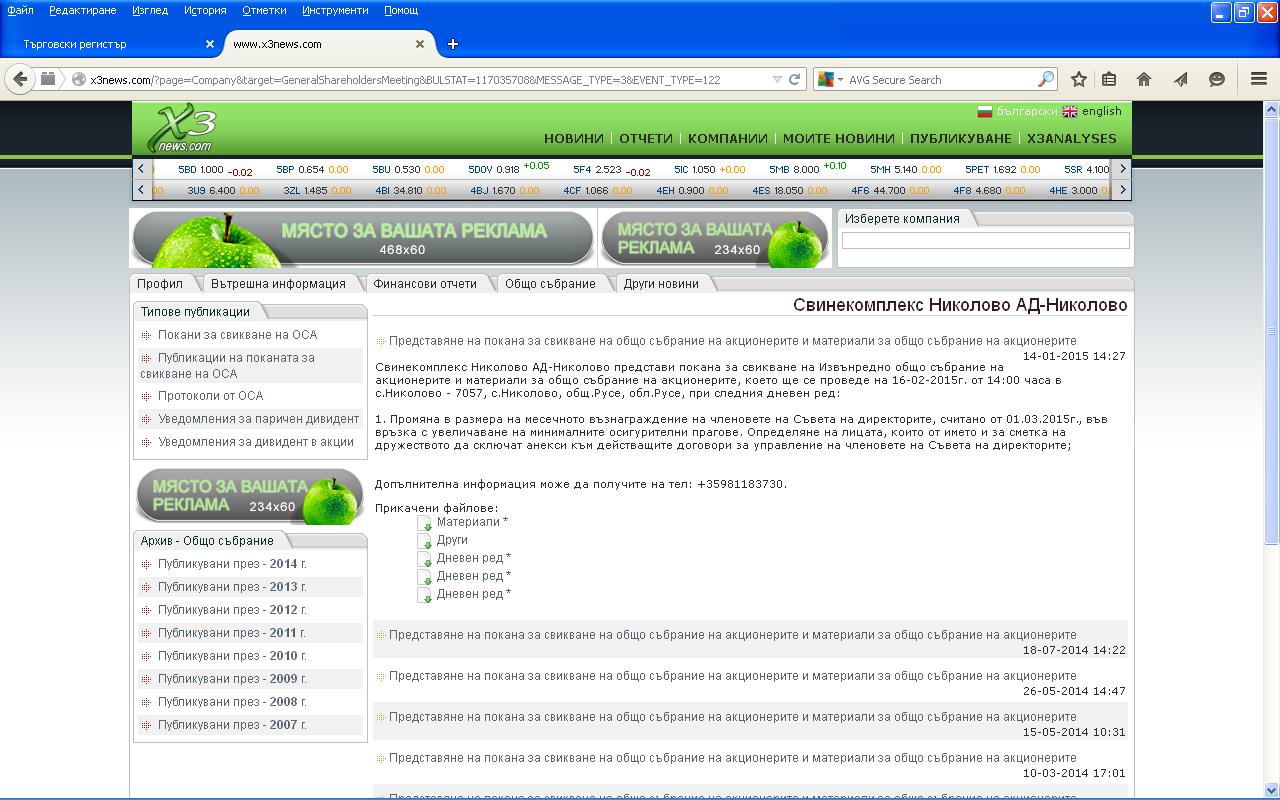The height and width of the screenshot is (800, 1280).
Task: Click the Изберете компания input field
Action: (x=985, y=240)
